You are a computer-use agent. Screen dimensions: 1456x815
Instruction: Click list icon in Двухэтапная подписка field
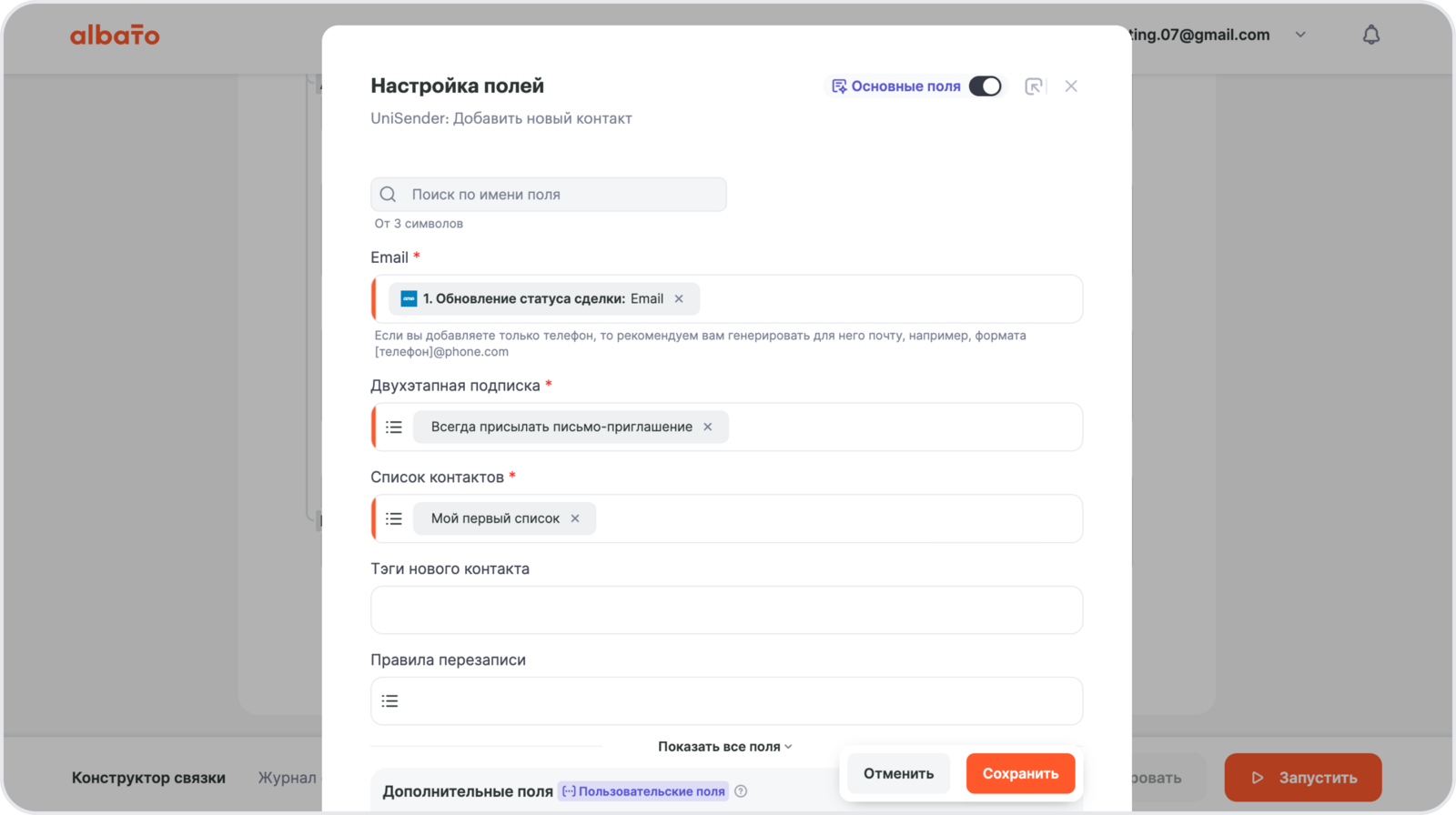(394, 427)
